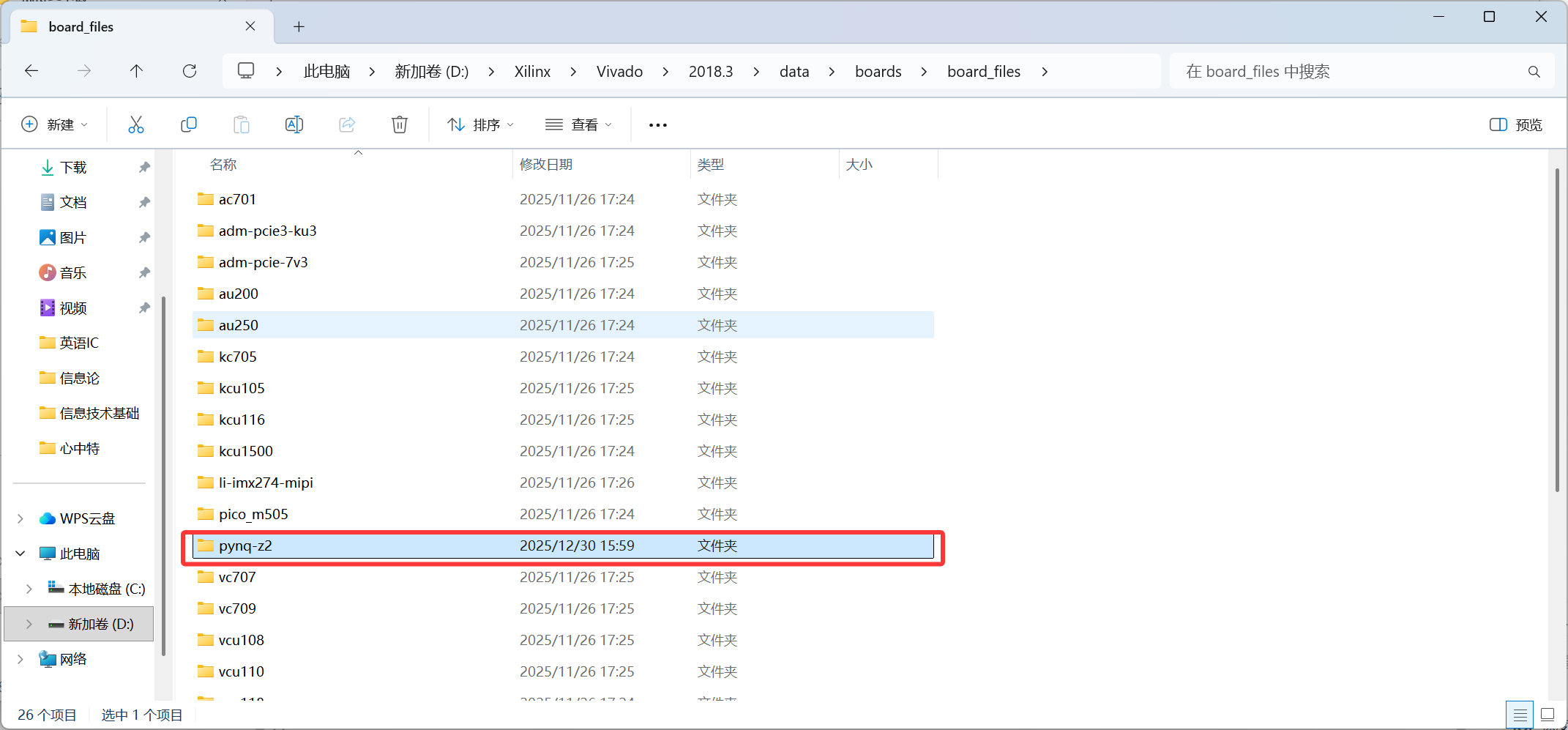Select the vc709 folder
This screenshot has width=1568, height=730.
pyautogui.click(x=563, y=608)
